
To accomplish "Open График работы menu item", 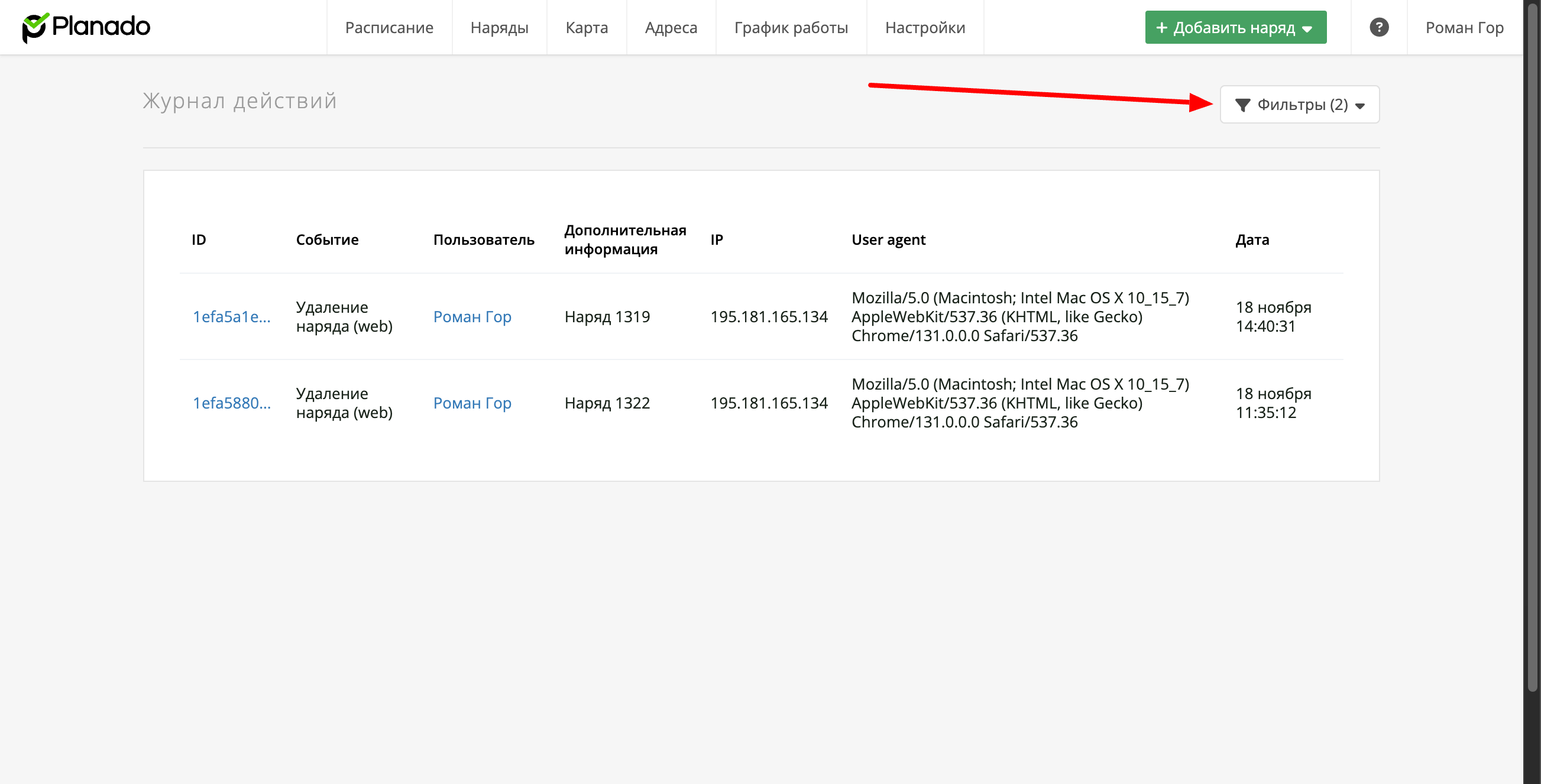I will click(791, 28).
